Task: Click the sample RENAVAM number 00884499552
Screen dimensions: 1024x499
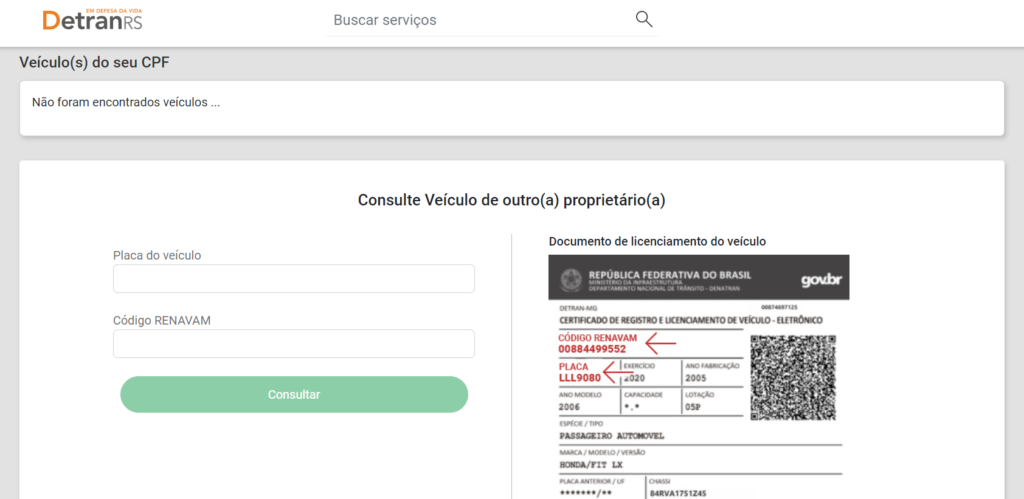Action: (592, 349)
